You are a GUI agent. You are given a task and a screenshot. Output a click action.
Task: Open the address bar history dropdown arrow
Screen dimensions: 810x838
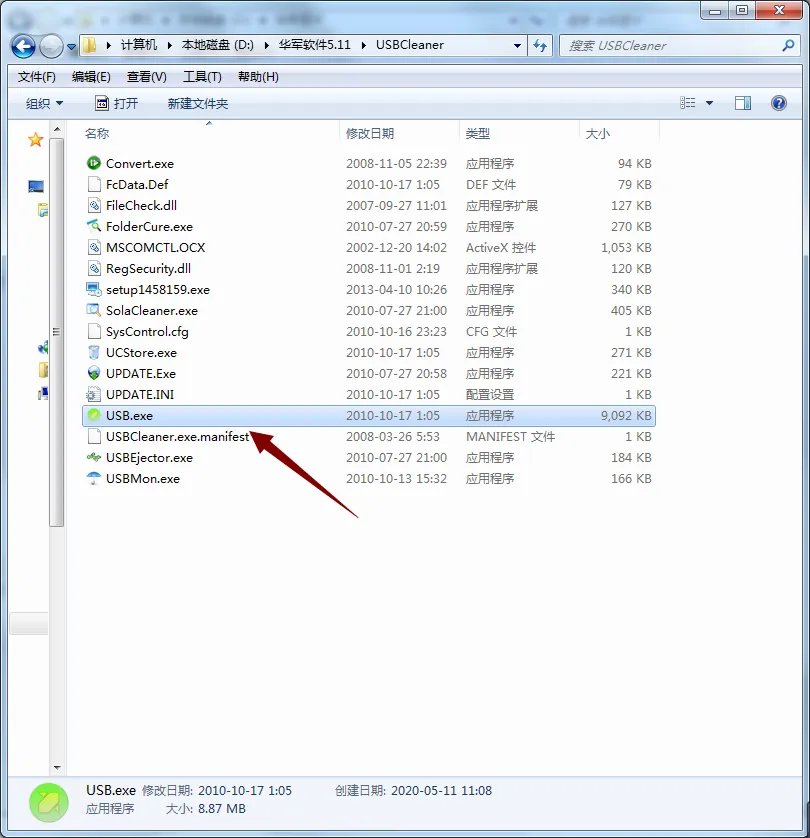click(517, 45)
